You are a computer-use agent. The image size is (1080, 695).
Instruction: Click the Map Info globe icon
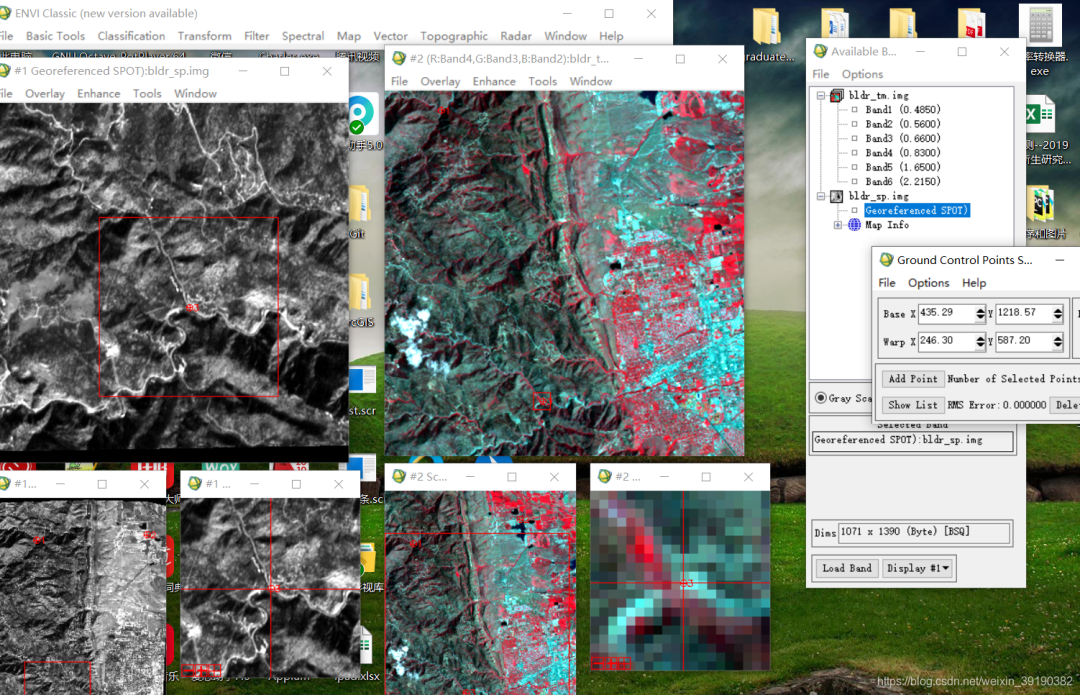[854, 225]
